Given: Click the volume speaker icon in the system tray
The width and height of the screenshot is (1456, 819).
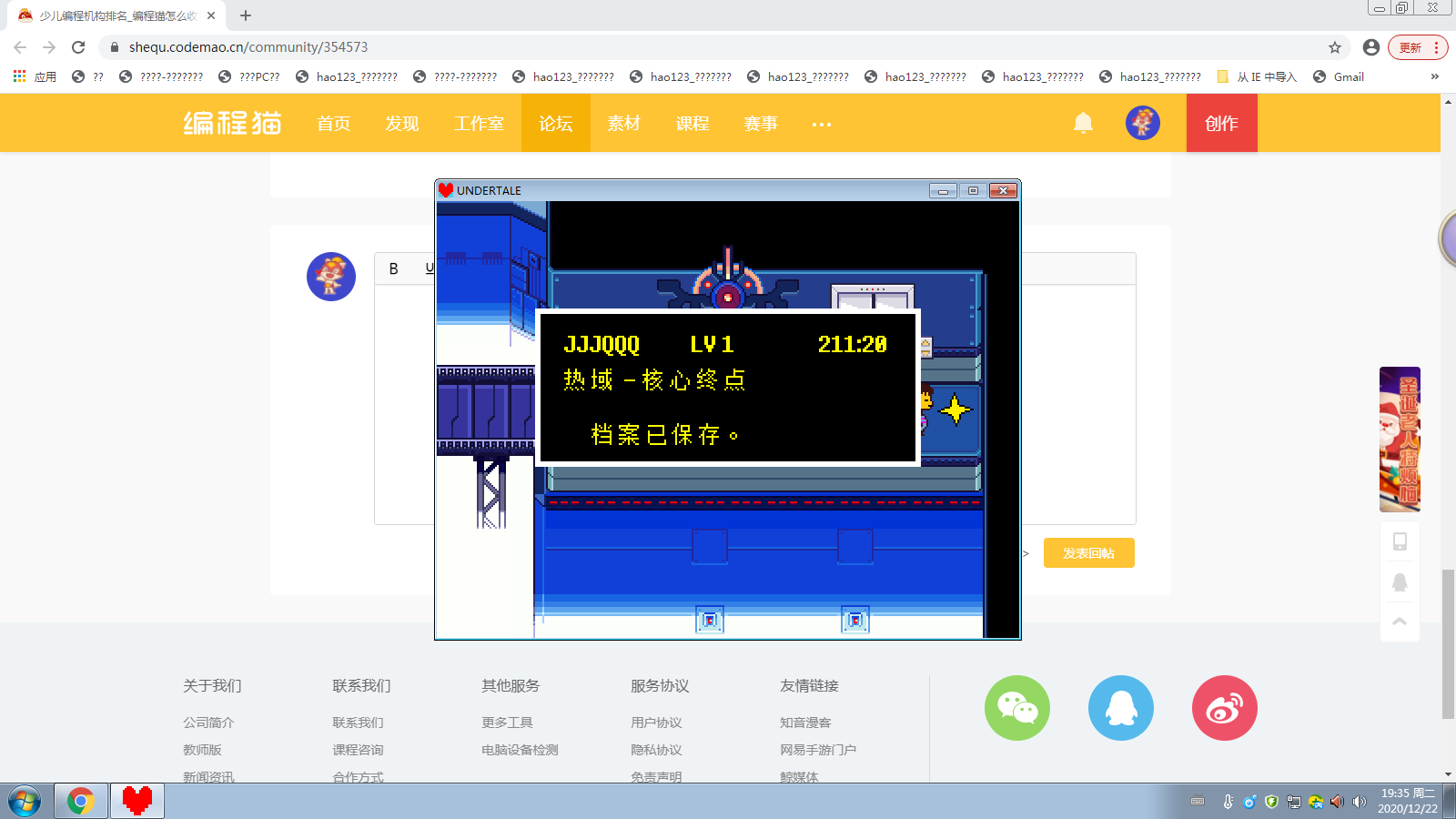Looking at the screenshot, I should click(1360, 802).
